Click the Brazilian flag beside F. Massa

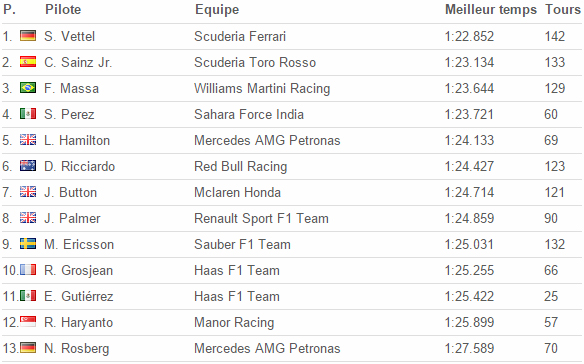[x=28, y=88]
